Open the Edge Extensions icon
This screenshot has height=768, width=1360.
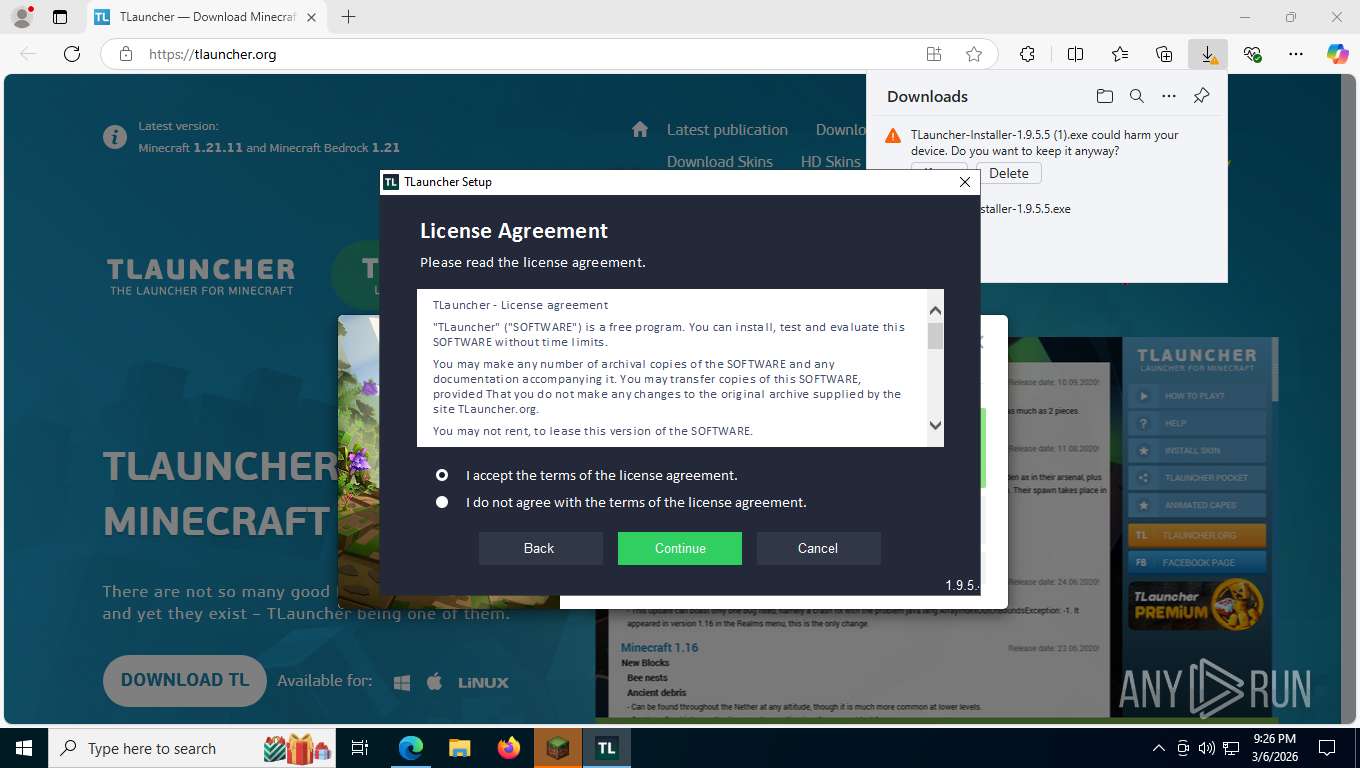tap(1027, 54)
